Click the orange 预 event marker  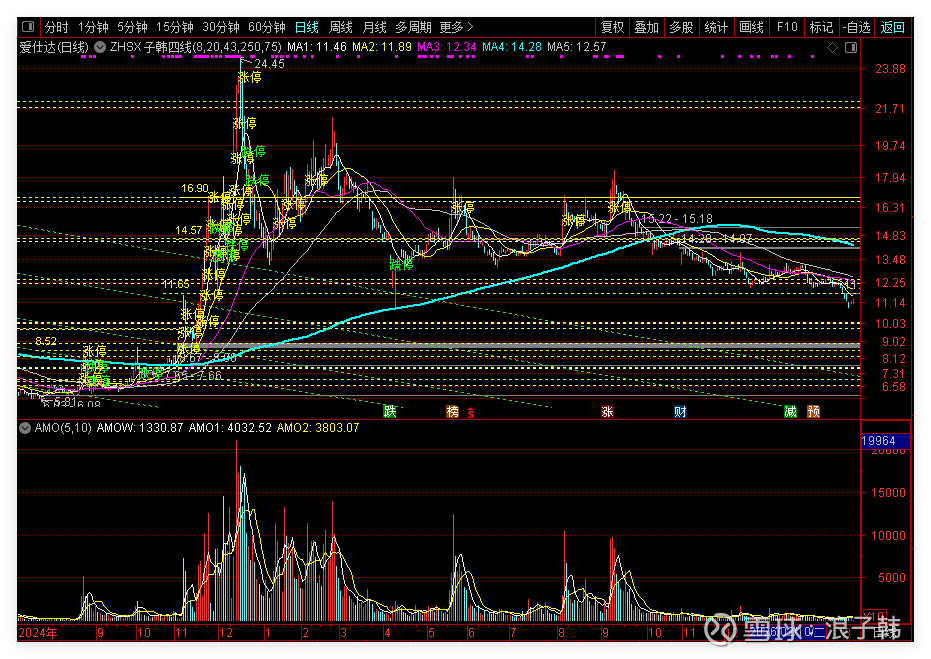[x=813, y=411]
